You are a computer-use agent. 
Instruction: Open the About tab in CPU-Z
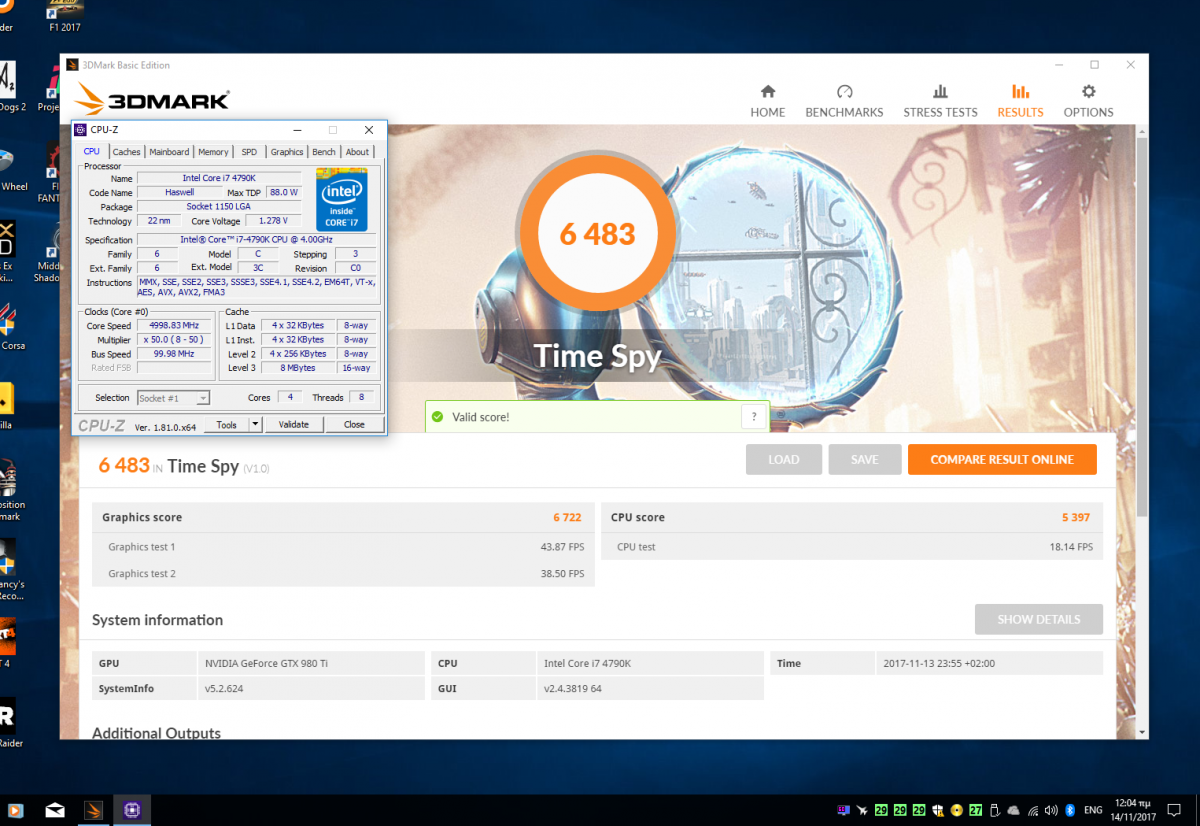357,152
